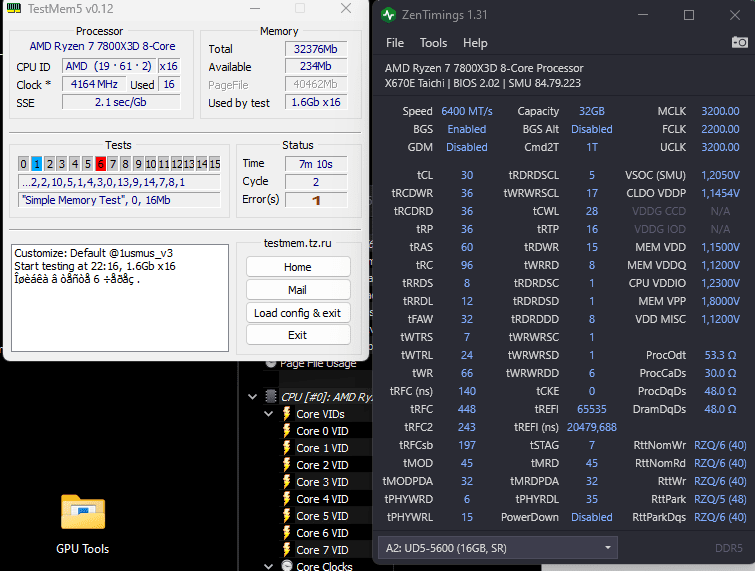Click the Home button in TestMem5
The image size is (755, 571).
point(298,267)
